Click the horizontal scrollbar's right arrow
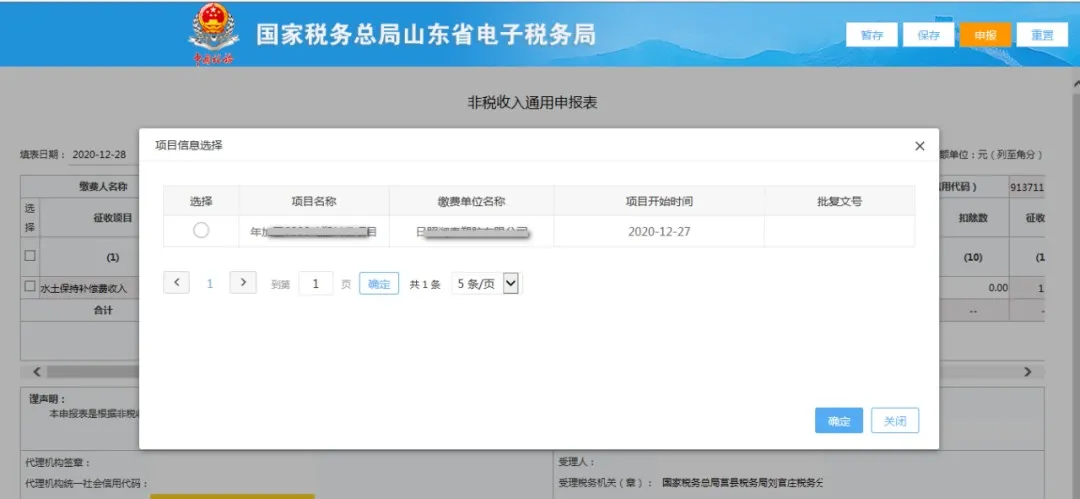This screenshot has width=1080, height=499. pos(1026,372)
